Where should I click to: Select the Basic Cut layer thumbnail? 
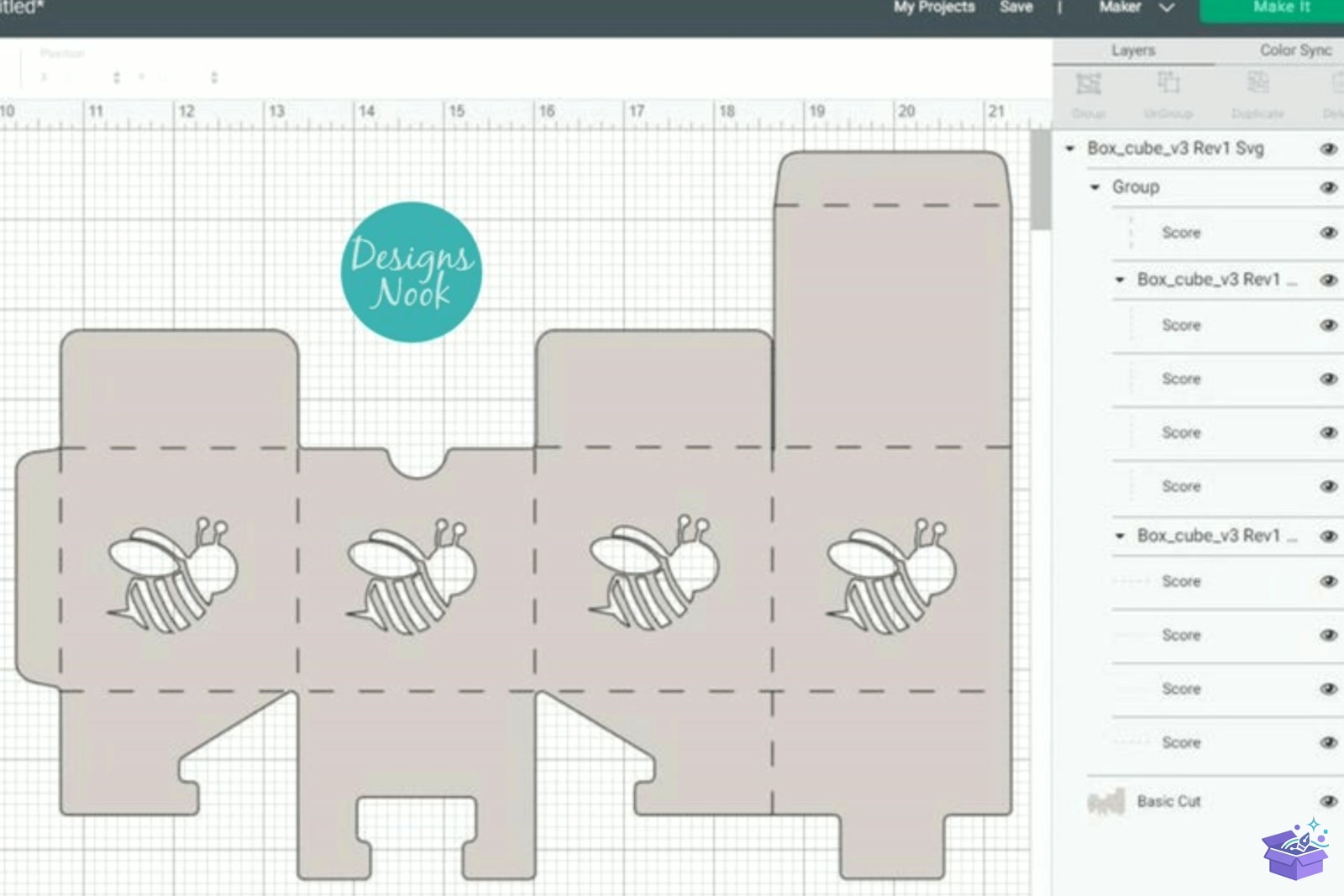tap(1105, 802)
